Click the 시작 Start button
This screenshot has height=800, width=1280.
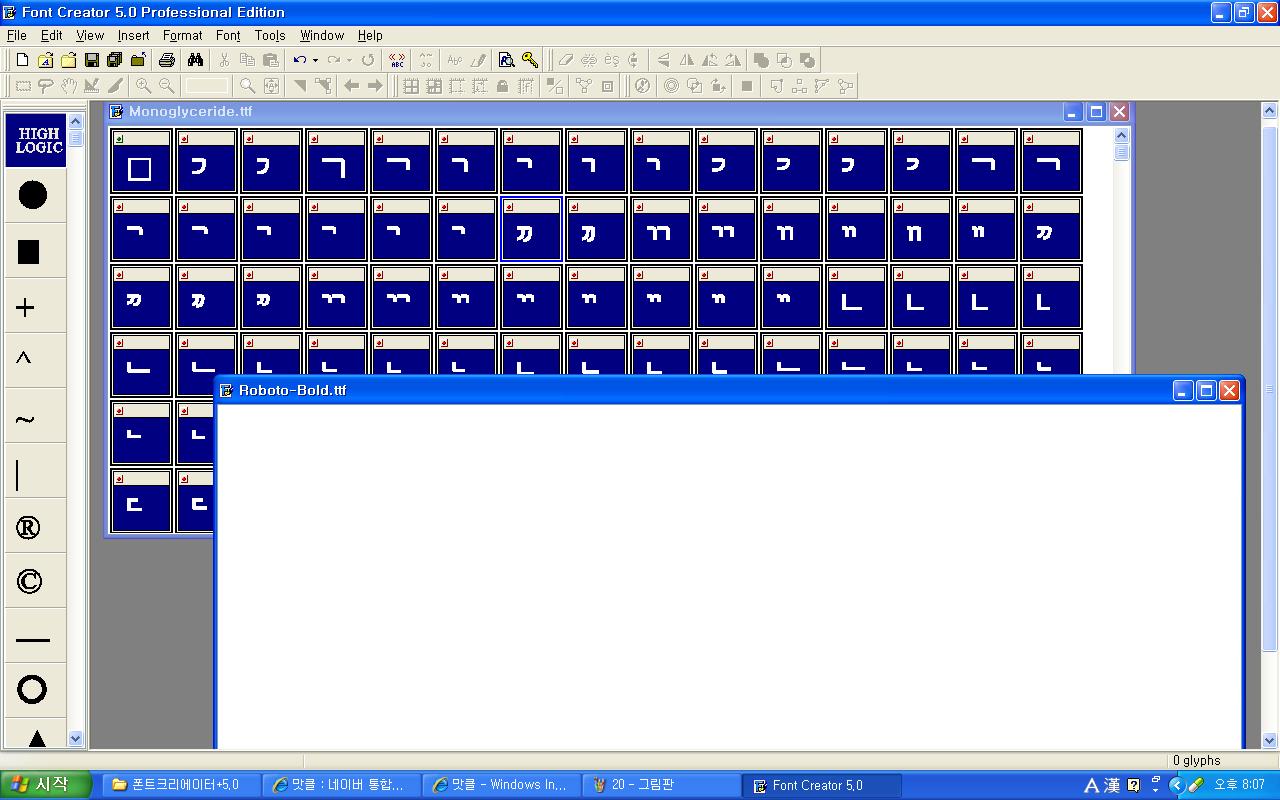(x=46, y=785)
